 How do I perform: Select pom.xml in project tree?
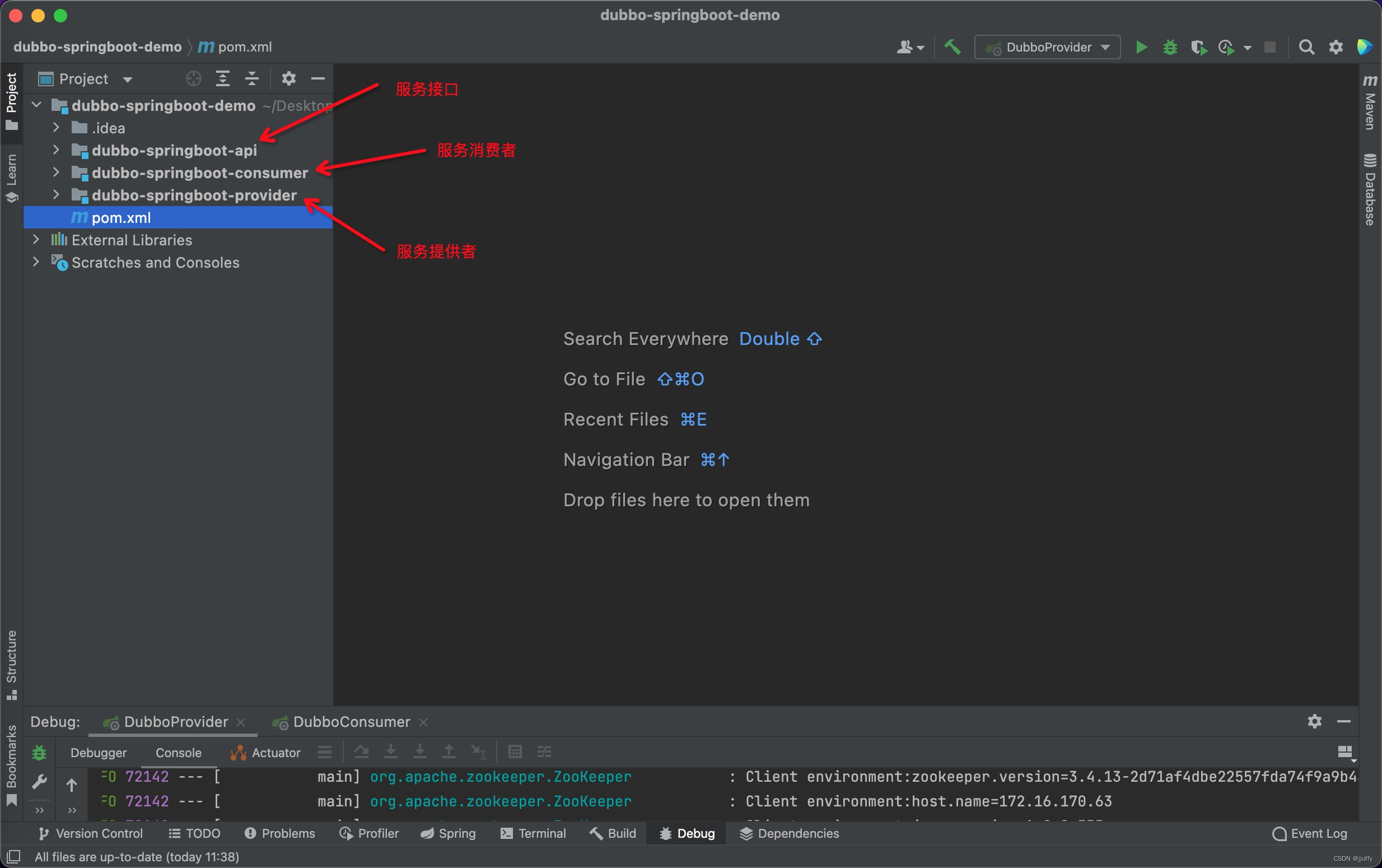(x=121, y=218)
